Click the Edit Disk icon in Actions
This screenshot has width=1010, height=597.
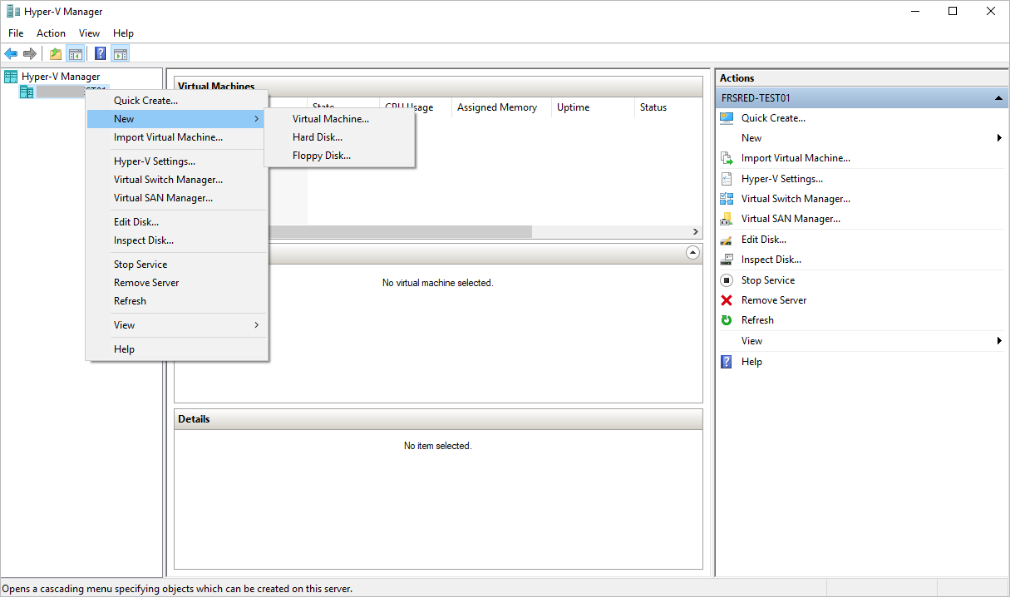[726, 239]
